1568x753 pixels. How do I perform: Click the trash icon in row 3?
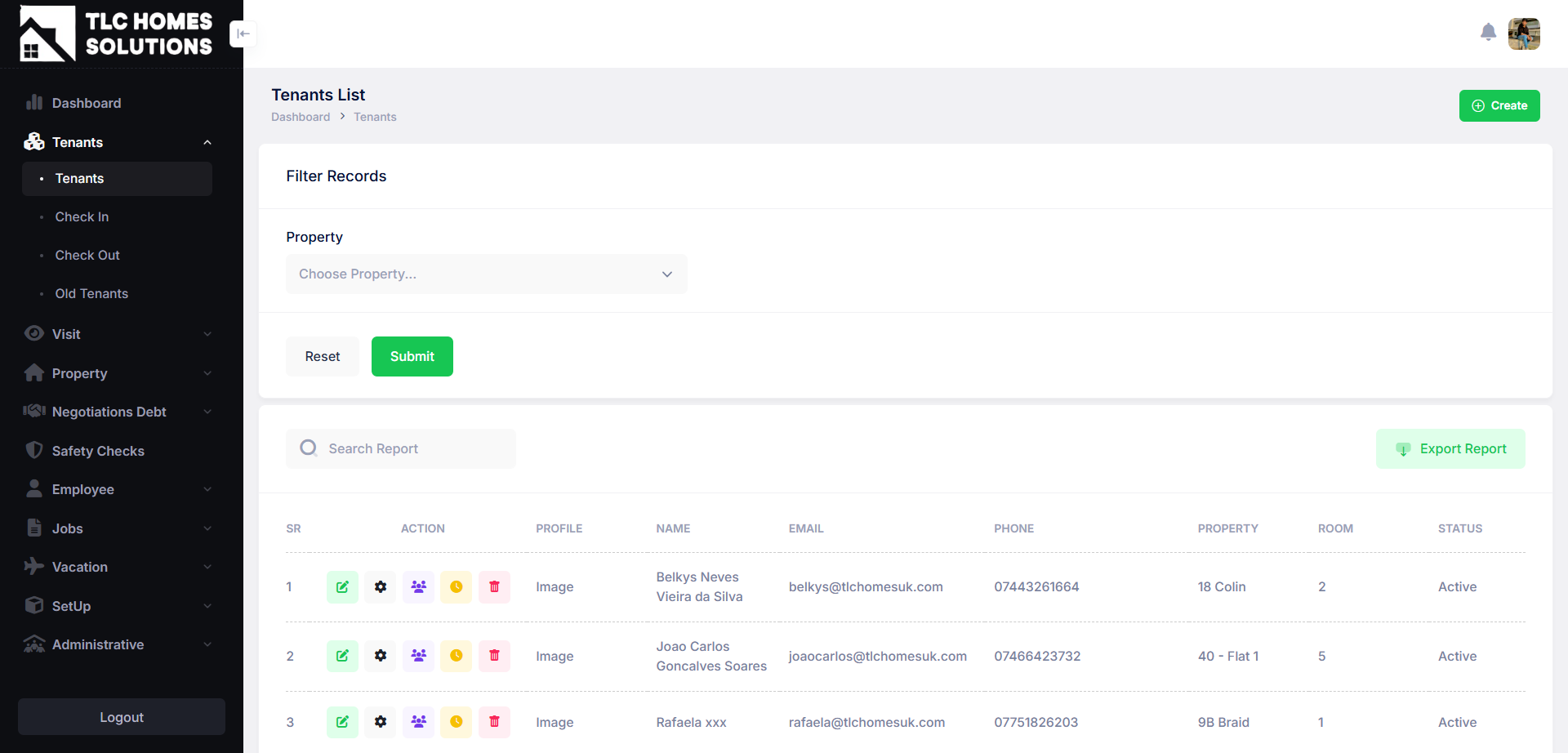494,722
